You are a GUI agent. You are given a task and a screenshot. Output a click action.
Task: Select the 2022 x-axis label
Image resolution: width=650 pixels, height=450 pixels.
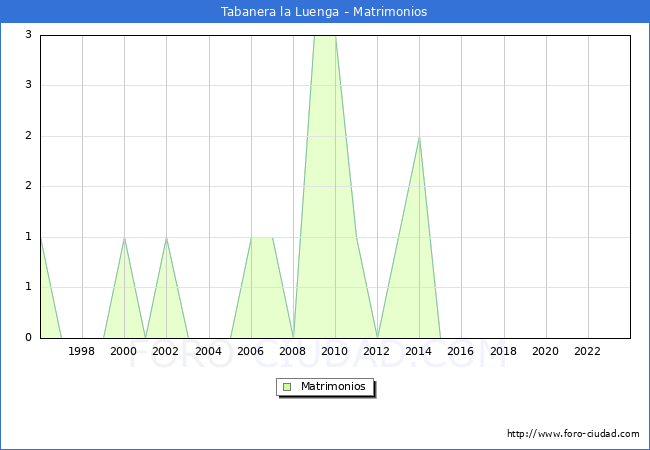pyautogui.click(x=587, y=351)
